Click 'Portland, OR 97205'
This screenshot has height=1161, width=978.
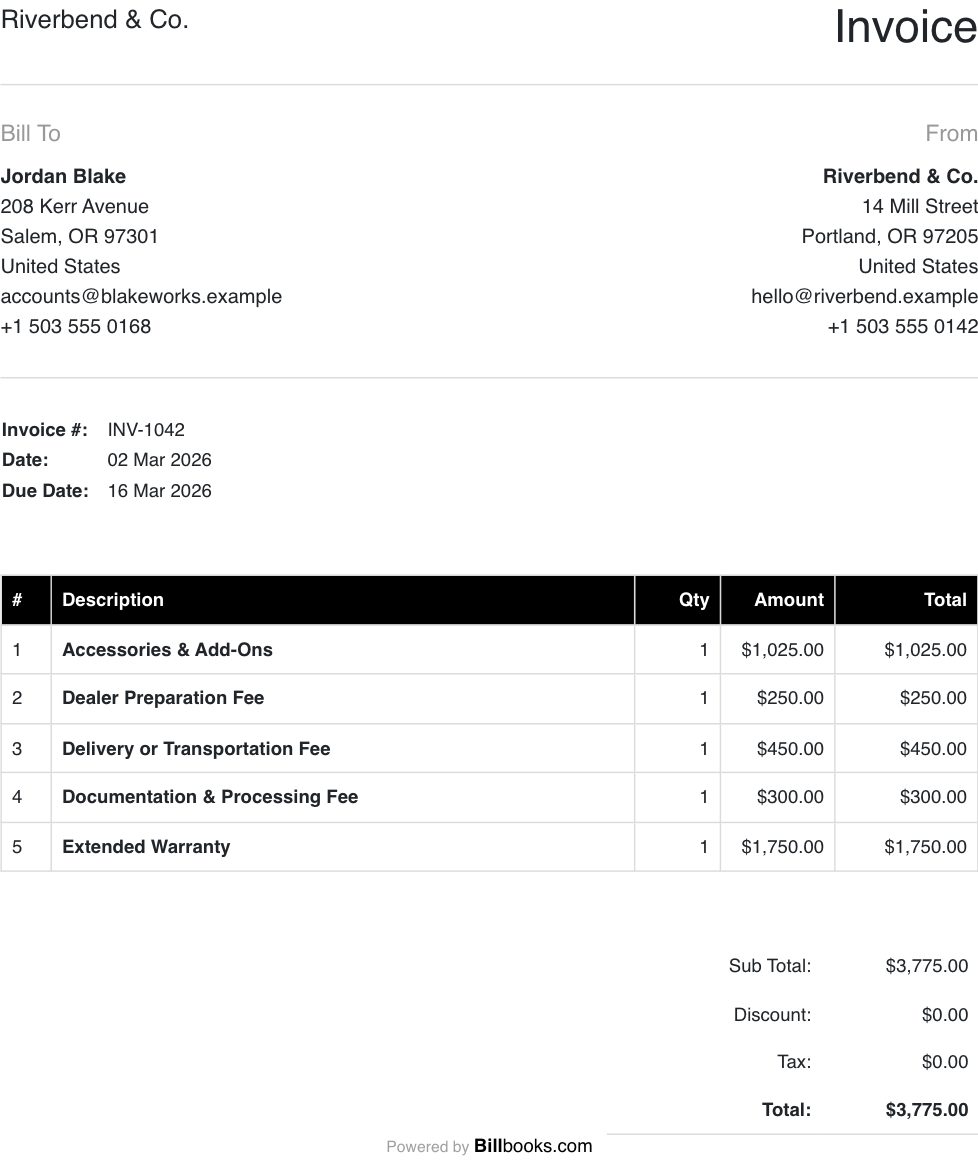point(889,236)
